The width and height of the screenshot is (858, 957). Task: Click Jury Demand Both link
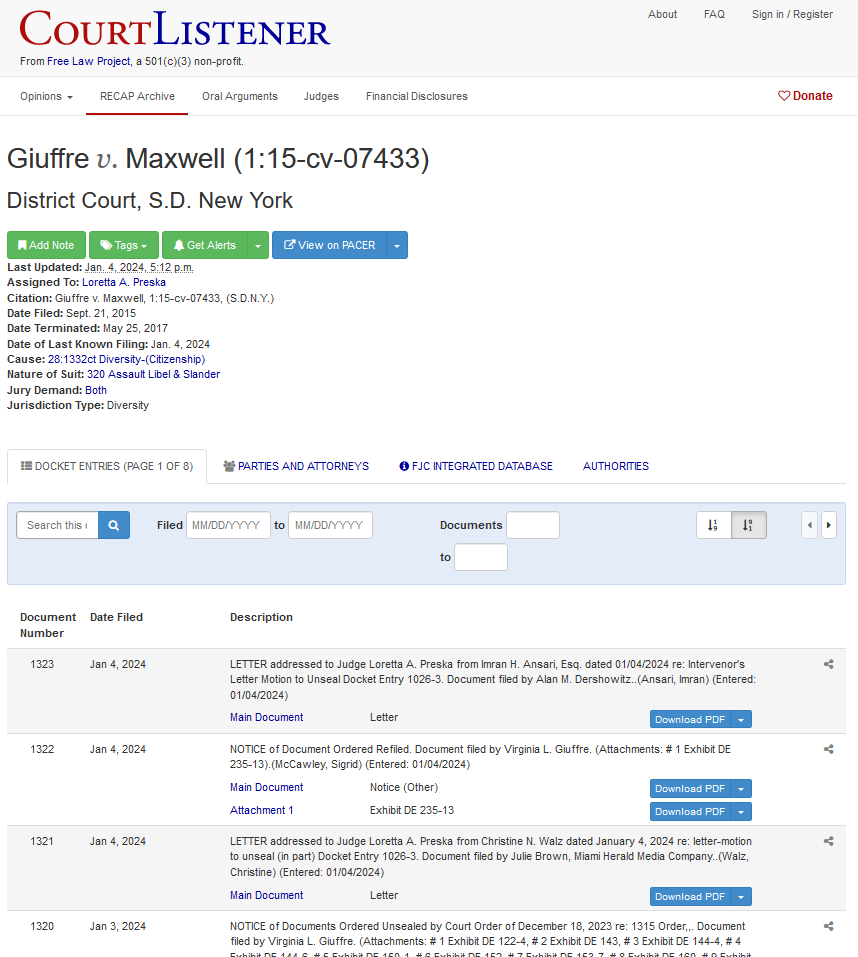point(96,390)
